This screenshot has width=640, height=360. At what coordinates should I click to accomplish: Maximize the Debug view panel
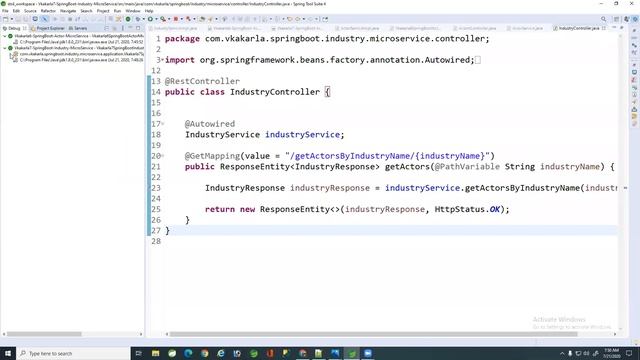tap(138, 28)
